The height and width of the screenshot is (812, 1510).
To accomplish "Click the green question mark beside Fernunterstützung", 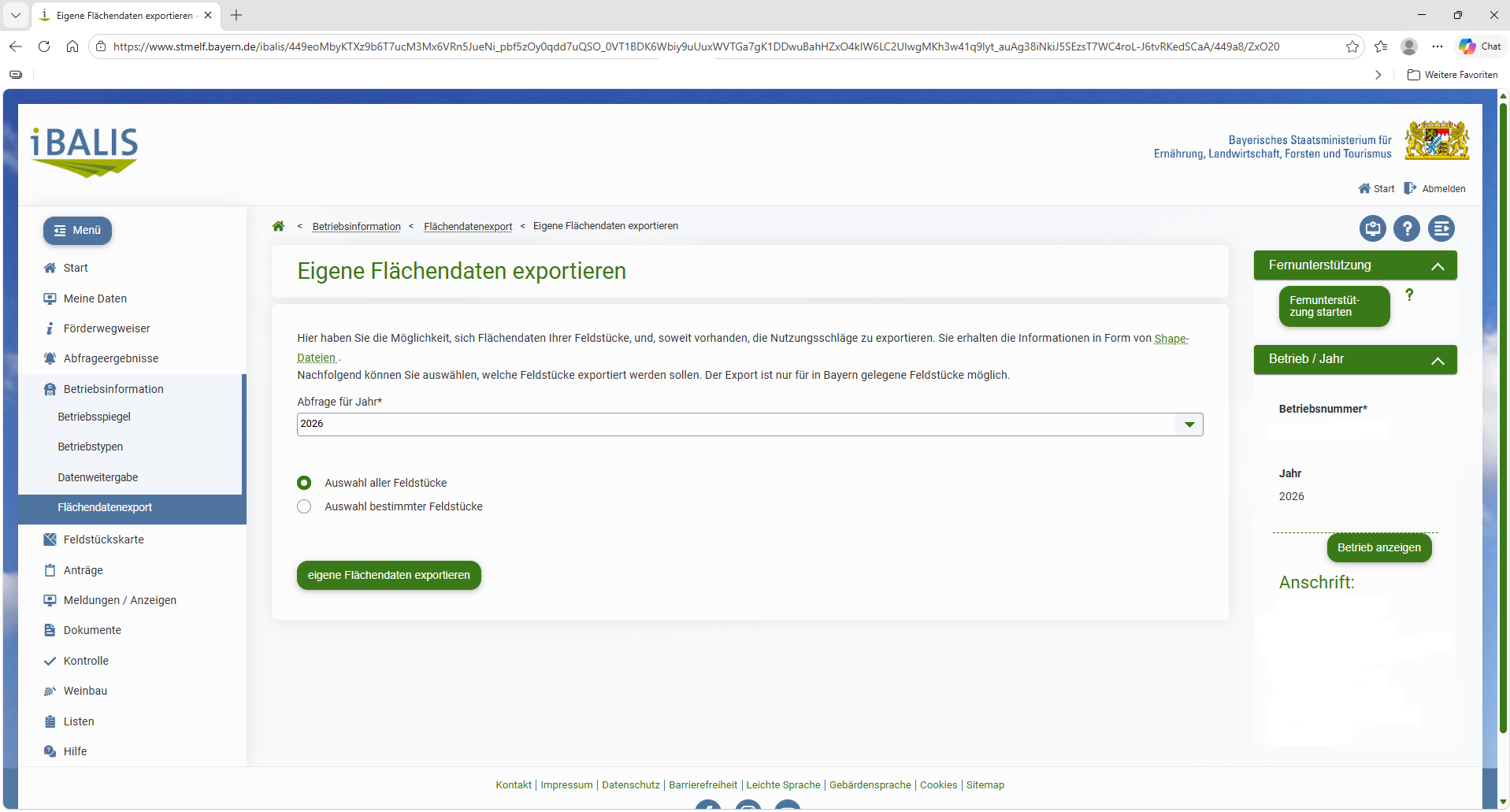I will tap(1409, 295).
